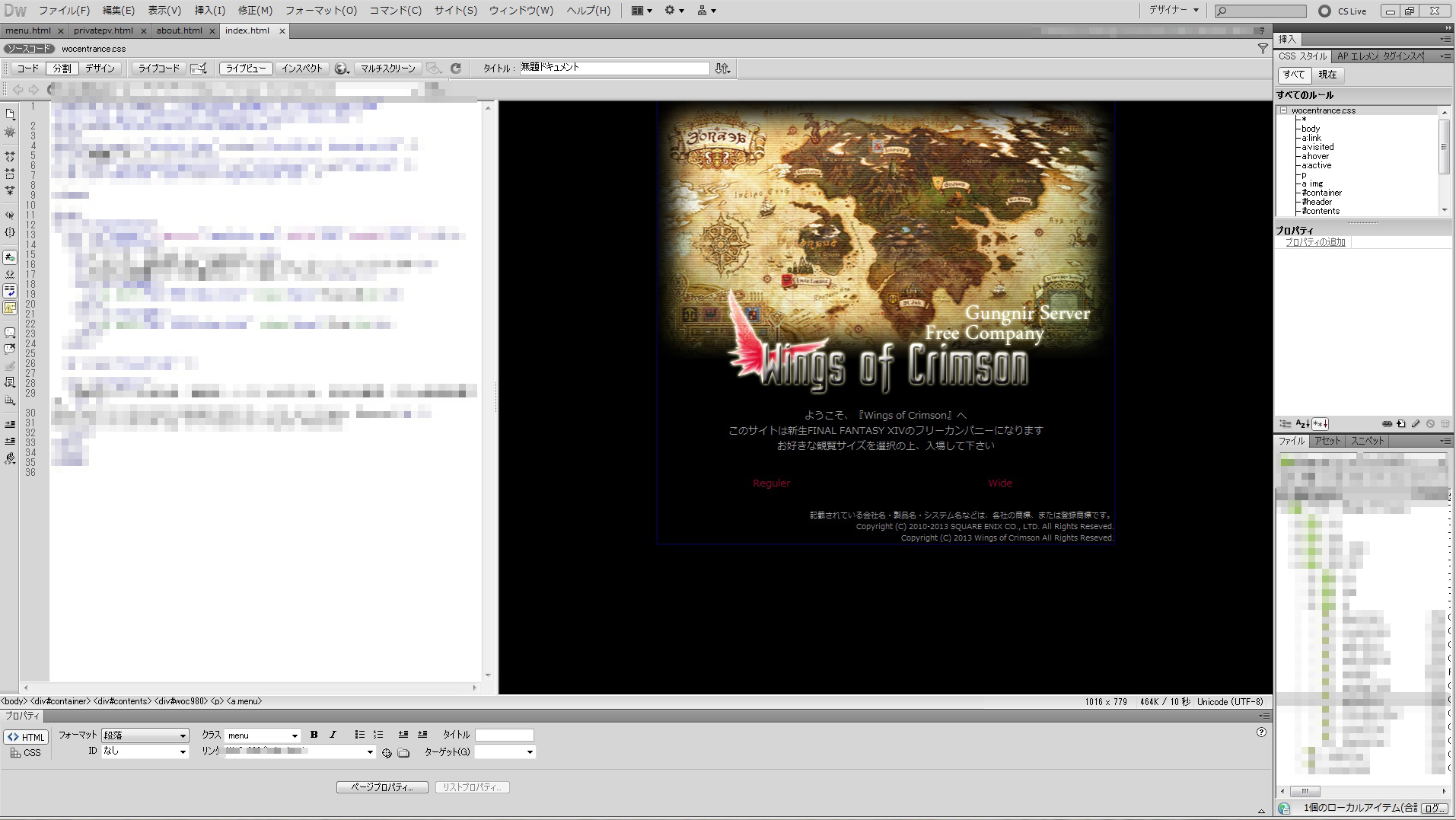The height and width of the screenshot is (820, 1456).
Task: Click the Reguler link in preview
Action: coord(771,483)
